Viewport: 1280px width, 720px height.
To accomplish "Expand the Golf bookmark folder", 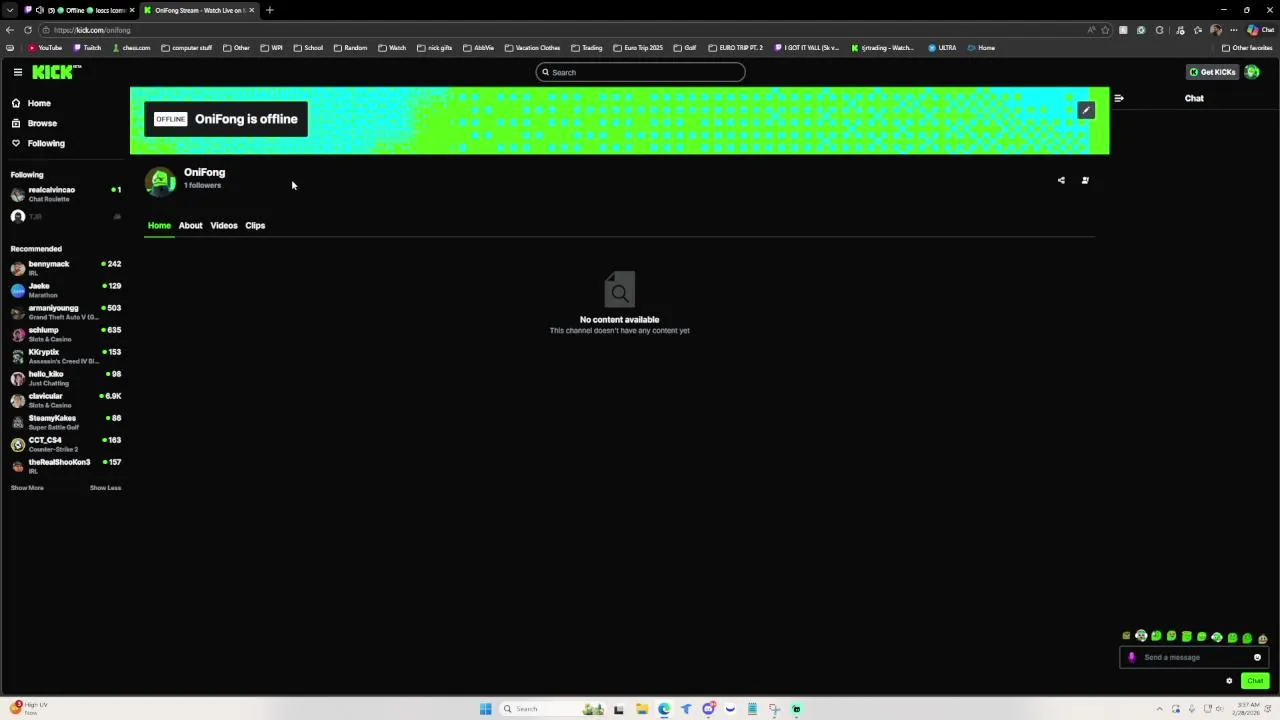I will [685, 48].
